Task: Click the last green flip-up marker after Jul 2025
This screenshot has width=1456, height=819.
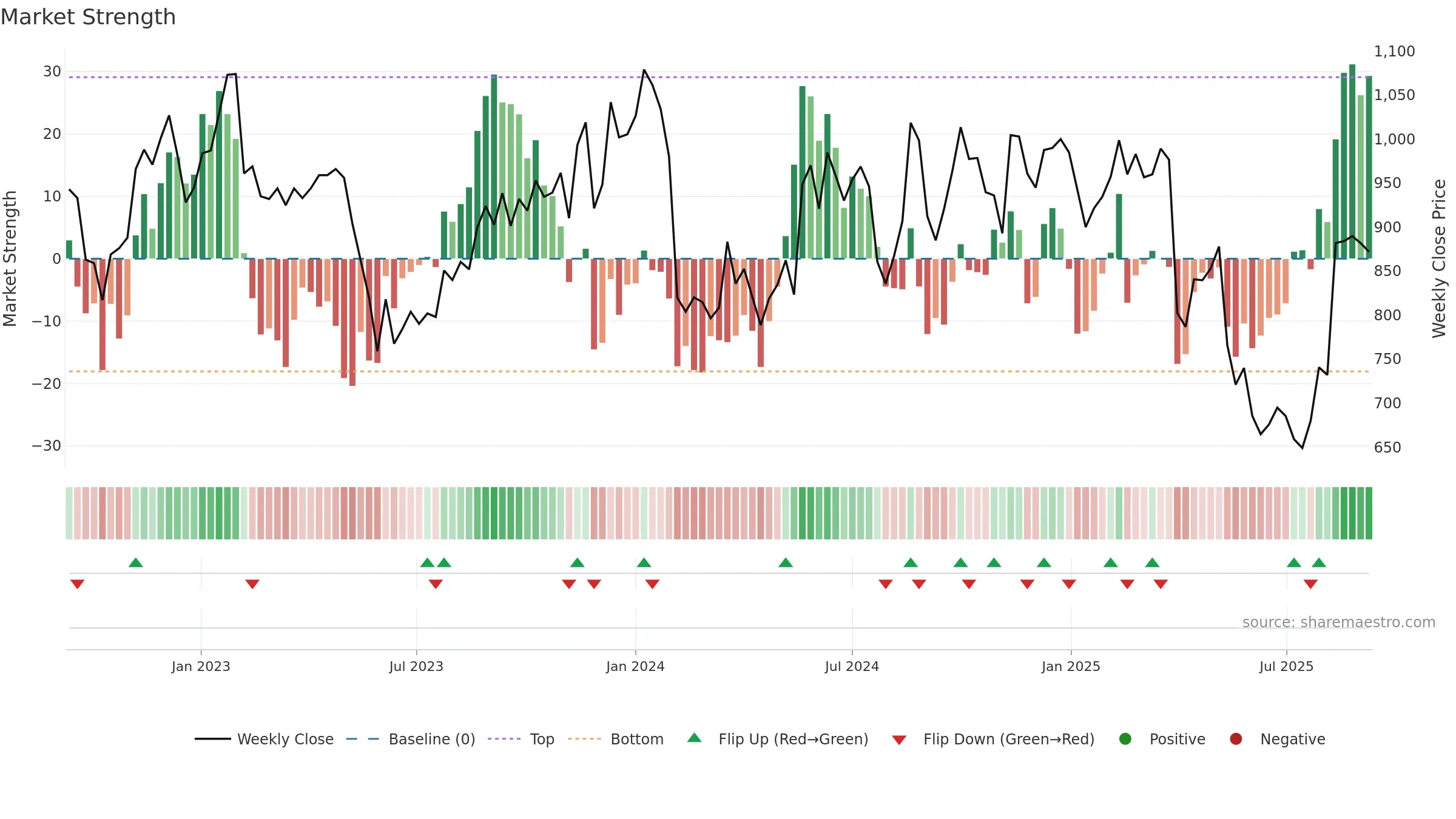Action: [x=1319, y=562]
